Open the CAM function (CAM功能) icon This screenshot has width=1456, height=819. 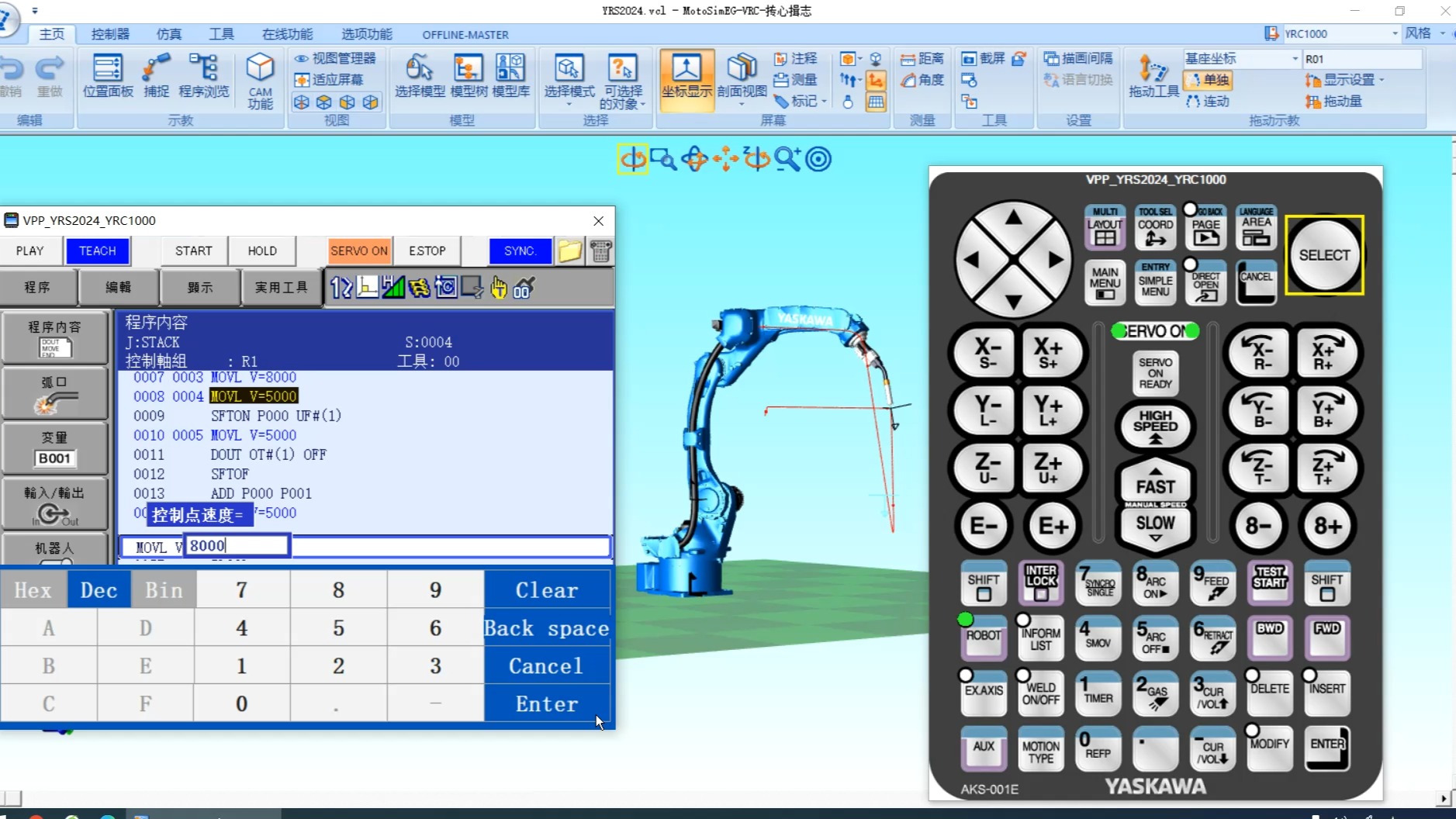(260, 81)
